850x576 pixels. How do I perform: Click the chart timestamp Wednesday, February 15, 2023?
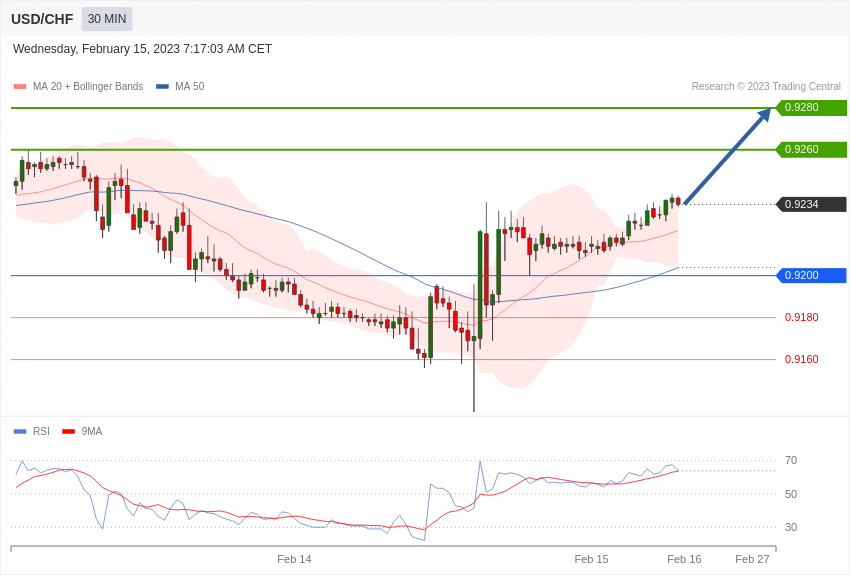coord(142,49)
